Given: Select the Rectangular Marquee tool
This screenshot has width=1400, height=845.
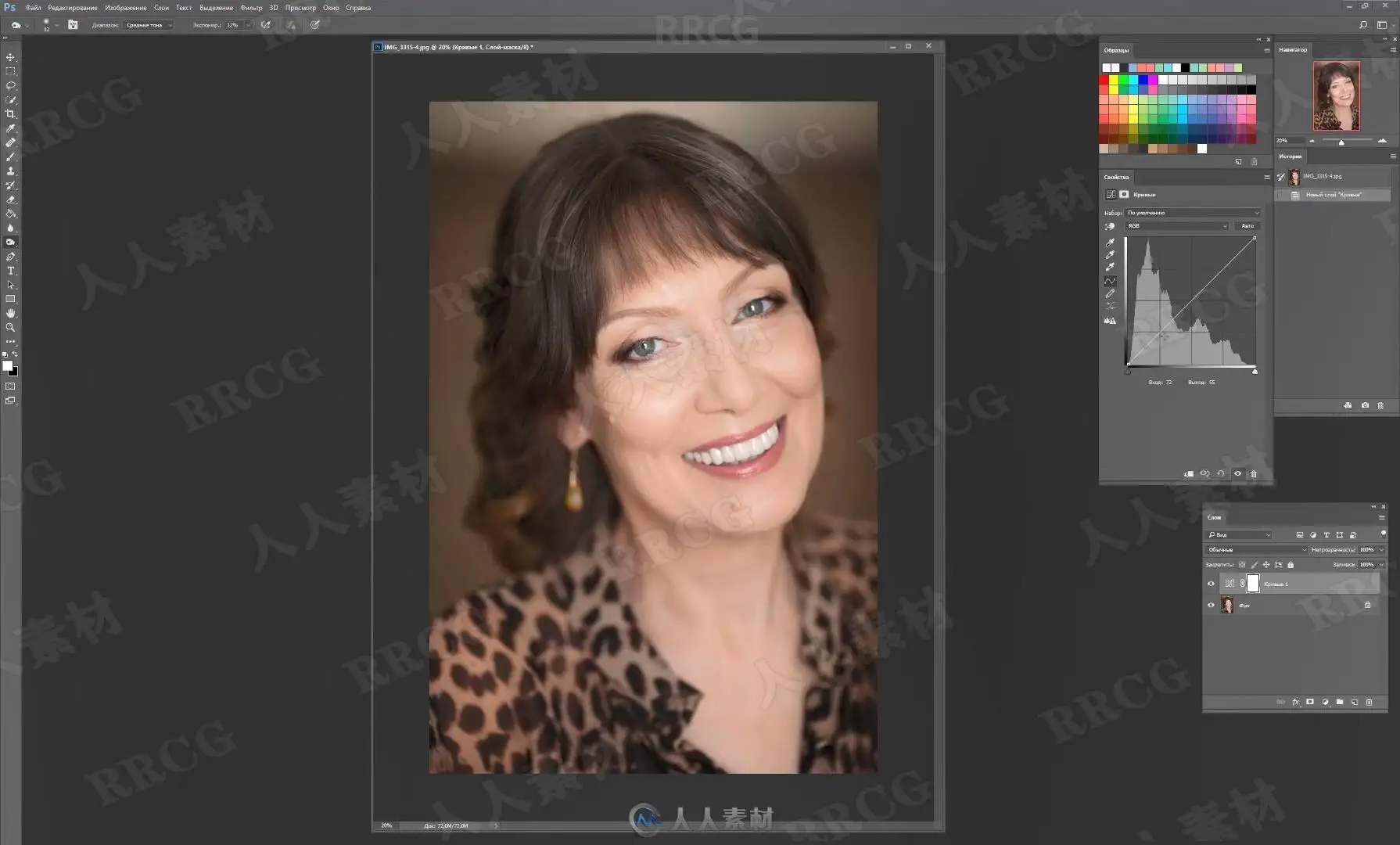Looking at the screenshot, I should (x=10, y=71).
